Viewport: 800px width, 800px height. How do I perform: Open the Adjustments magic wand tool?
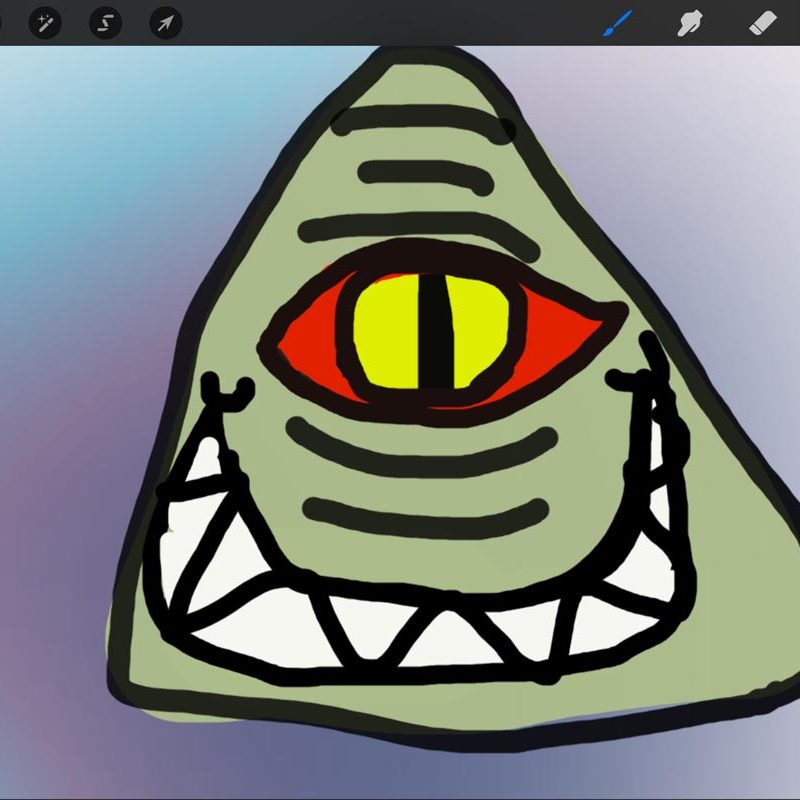click(45, 23)
